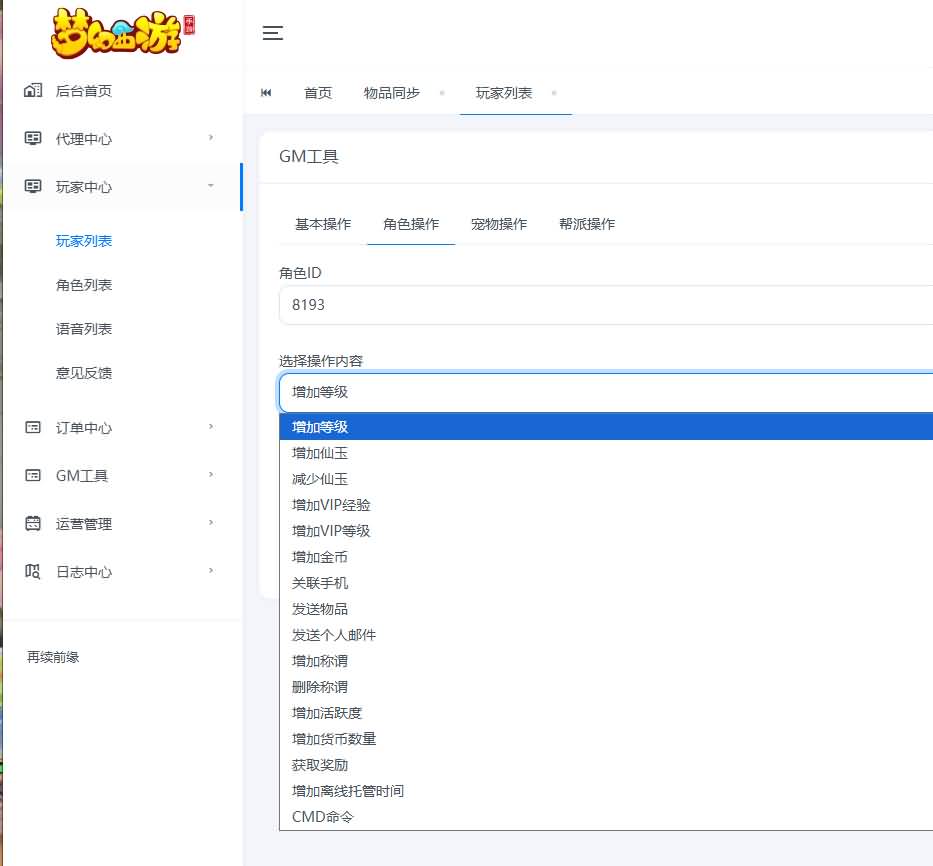Select the 增加货币数量 option
933x866 pixels.
pyautogui.click(x=606, y=739)
